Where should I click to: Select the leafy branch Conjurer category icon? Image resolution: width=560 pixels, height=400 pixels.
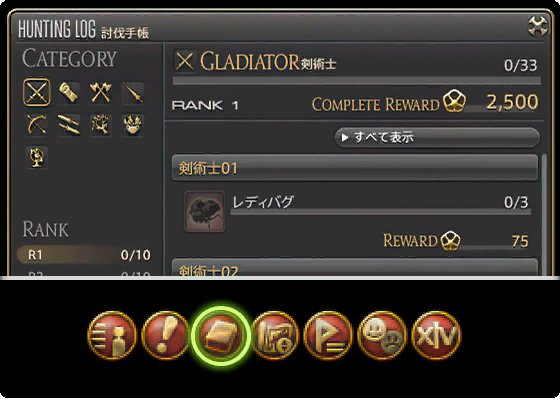101,125
